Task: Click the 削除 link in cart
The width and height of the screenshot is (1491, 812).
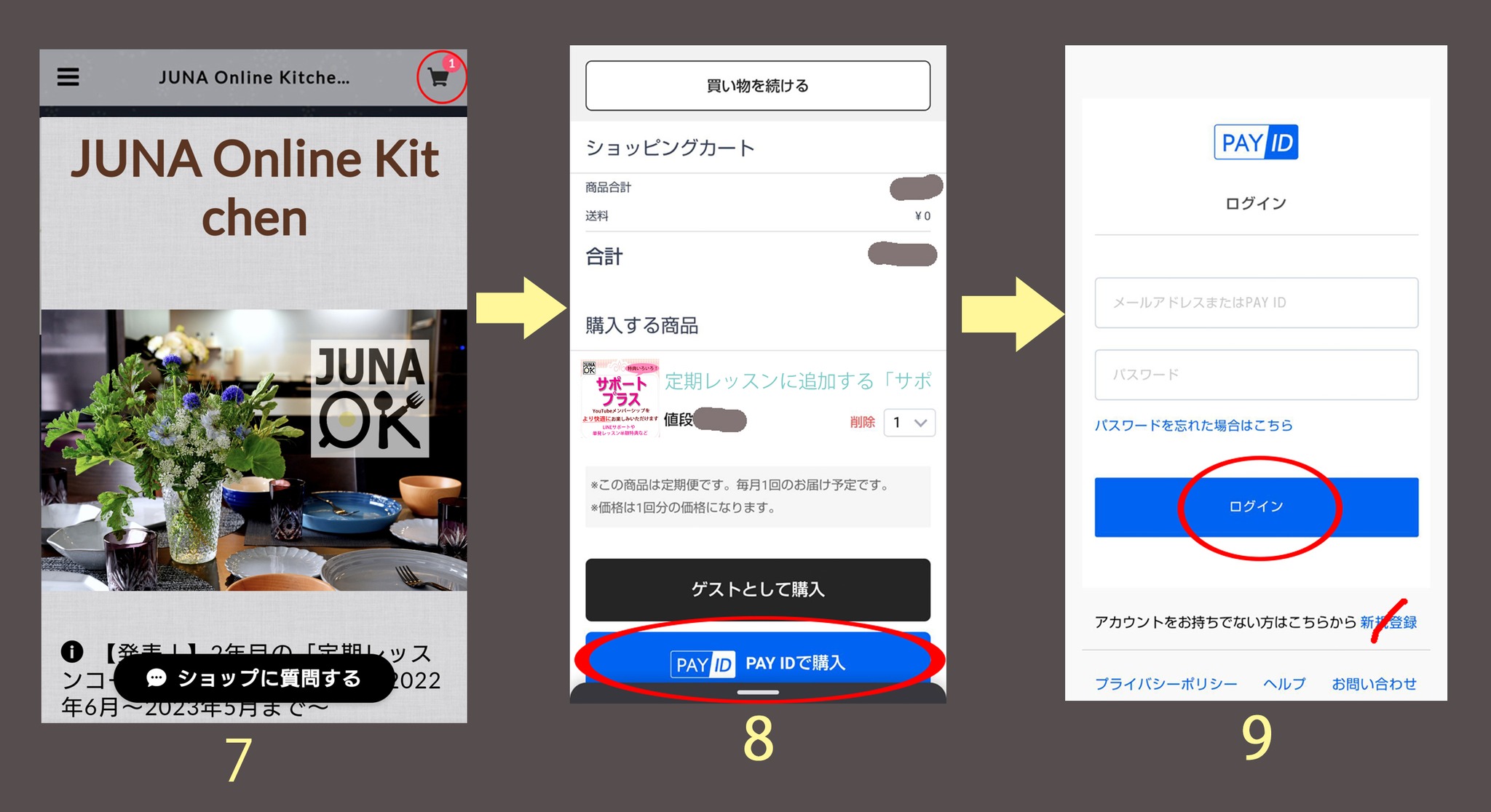Action: point(863,422)
